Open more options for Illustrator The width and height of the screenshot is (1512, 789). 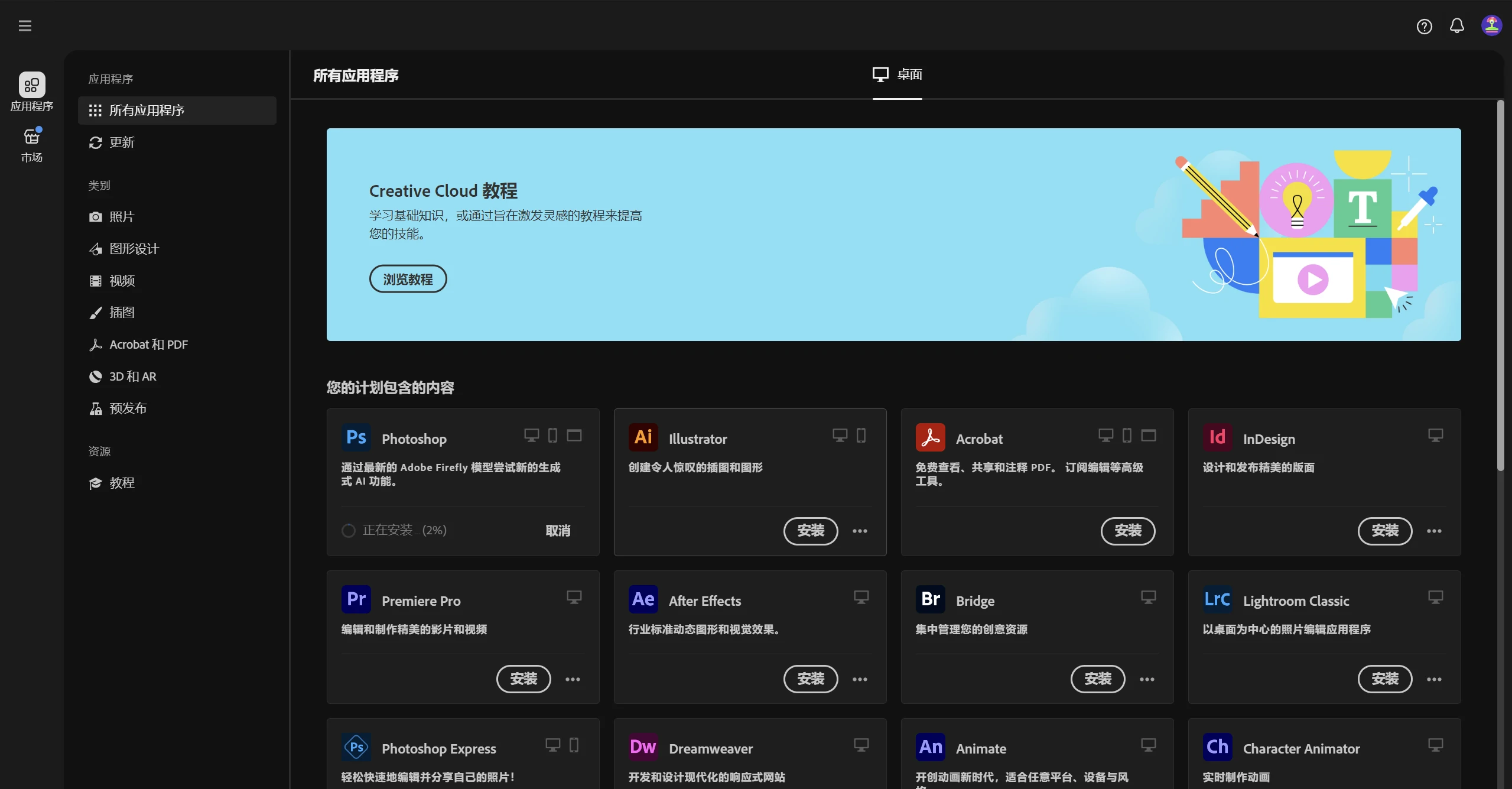860,531
